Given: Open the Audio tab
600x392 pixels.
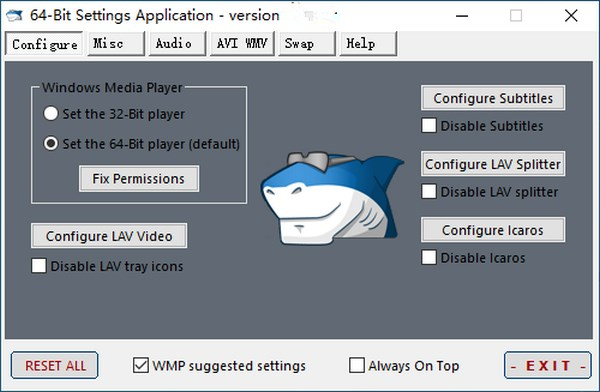Looking at the screenshot, I should click(x=177, y=44).
